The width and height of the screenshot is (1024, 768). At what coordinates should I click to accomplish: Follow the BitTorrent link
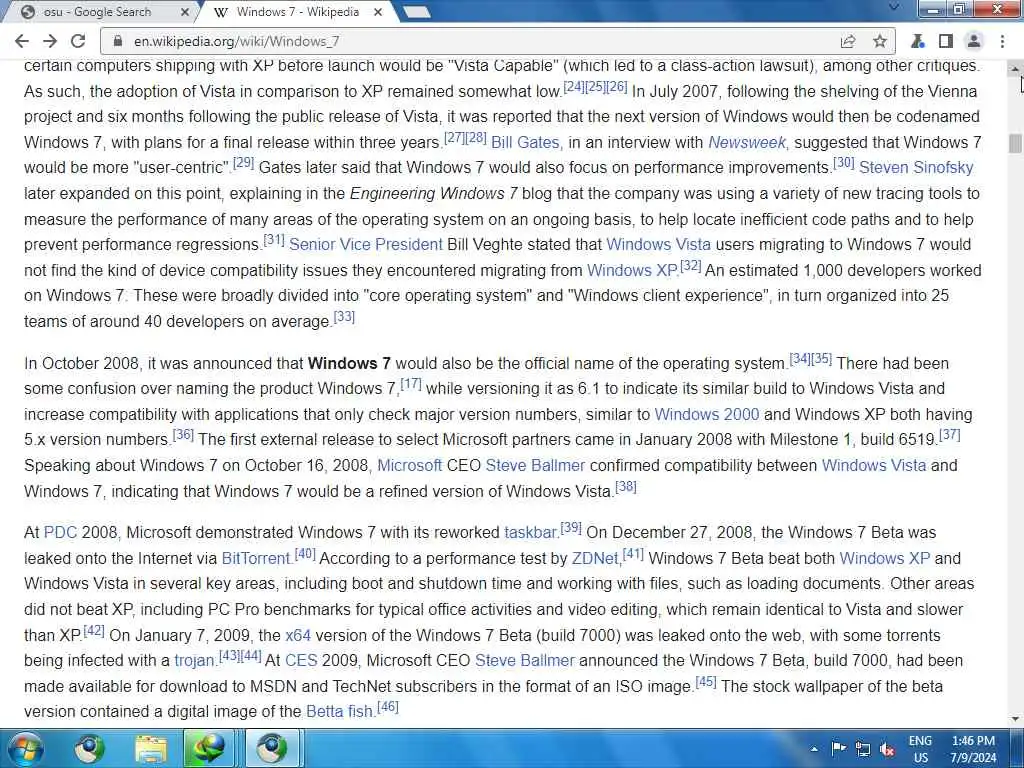point(255,558)
